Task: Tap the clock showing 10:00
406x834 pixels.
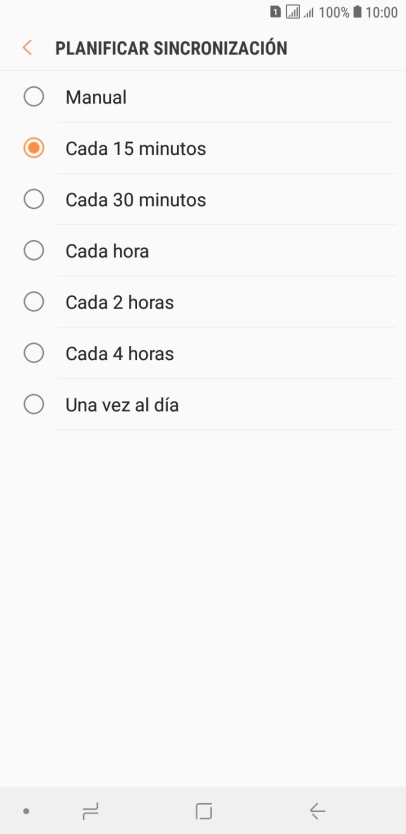Action: 382,12
